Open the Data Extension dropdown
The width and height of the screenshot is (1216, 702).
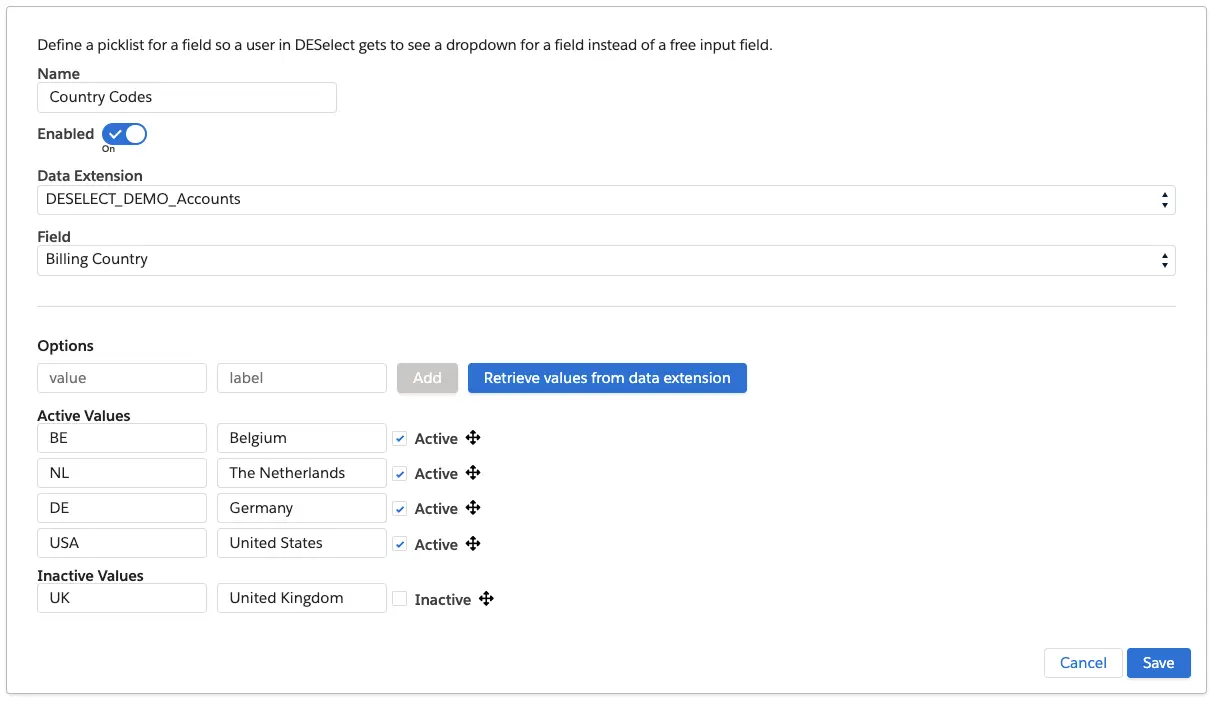[605, 199]
